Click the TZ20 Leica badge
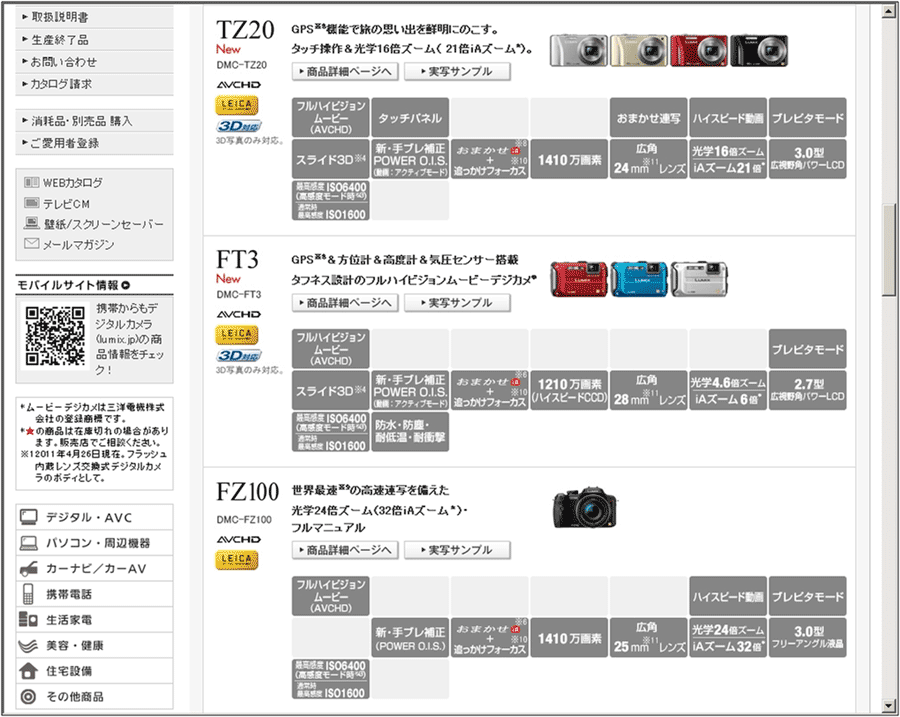The width and height of the screenshot is (900, 717). point(236,105)
